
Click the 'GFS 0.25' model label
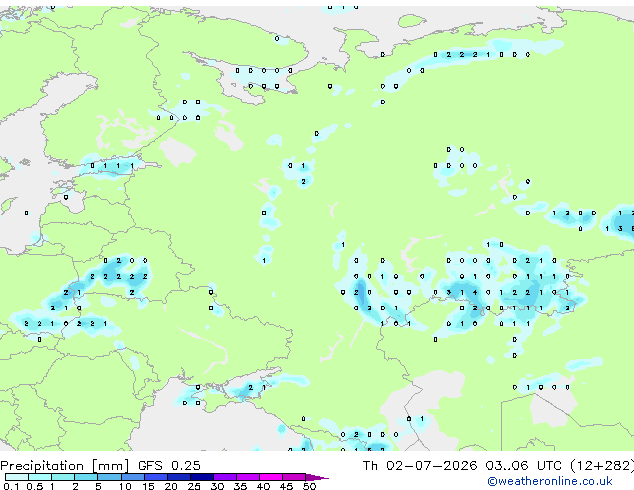pyautogui.click(x=169, y=466)
